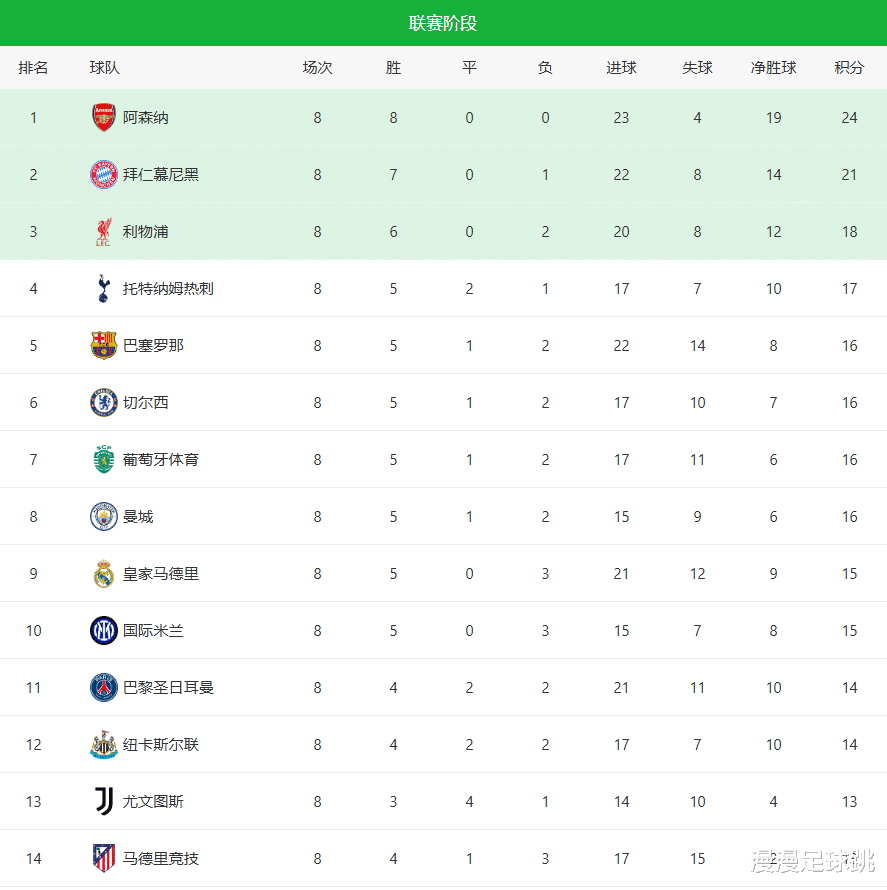The width and height of the screenshot is (887, 890).
Task: Click the Barcelona club crest
Action: click(104, 346)
